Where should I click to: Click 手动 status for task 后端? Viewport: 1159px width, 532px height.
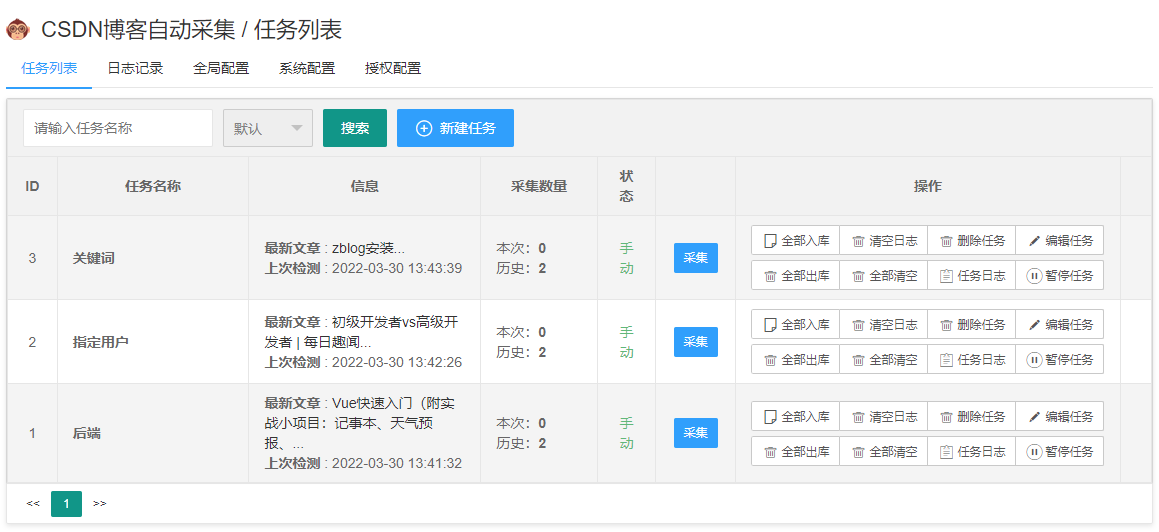click(x=627, y=433)
